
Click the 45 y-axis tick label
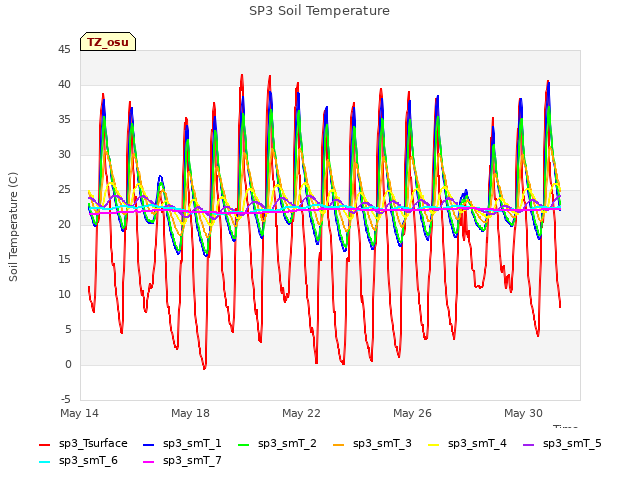(x=64, y=49)
